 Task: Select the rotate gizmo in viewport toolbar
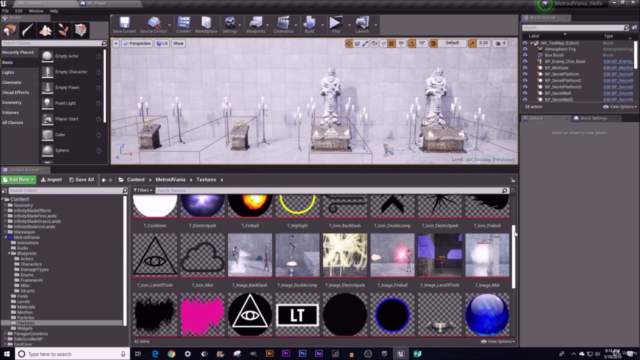click(357, 43)
